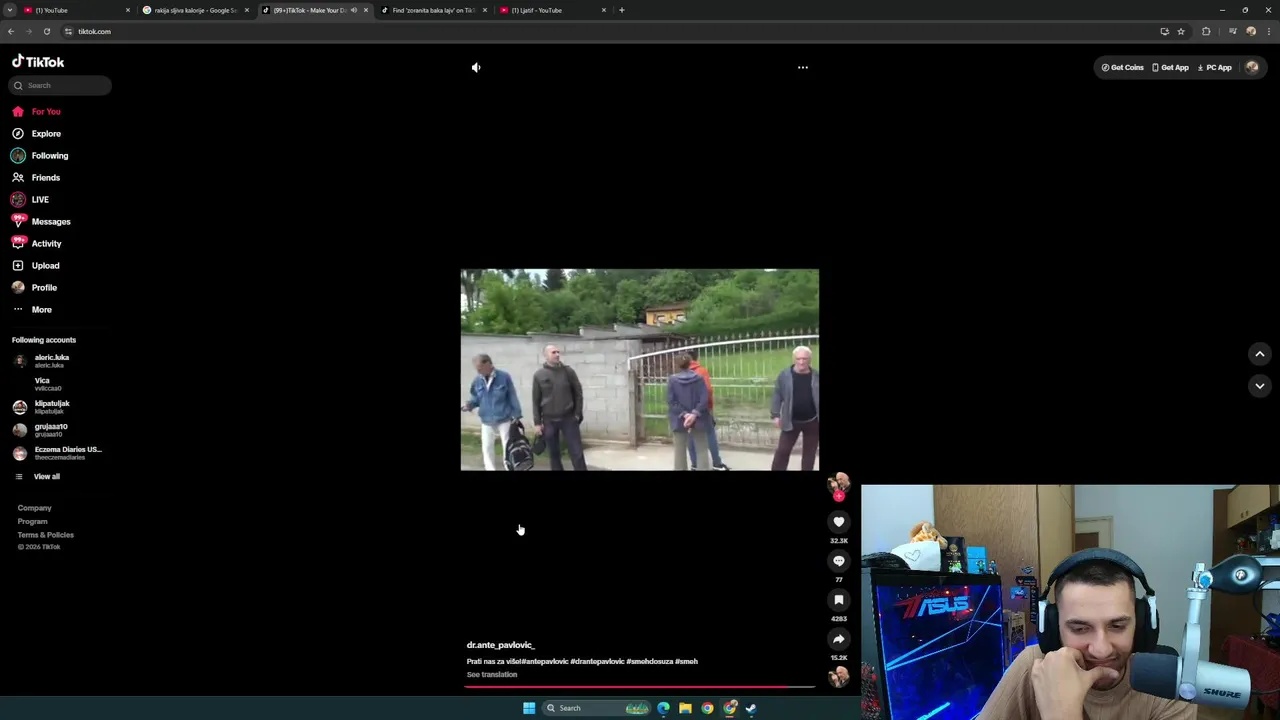Open following account Vica
Screen dimensions: 1280x720
[x=42, y=384]
